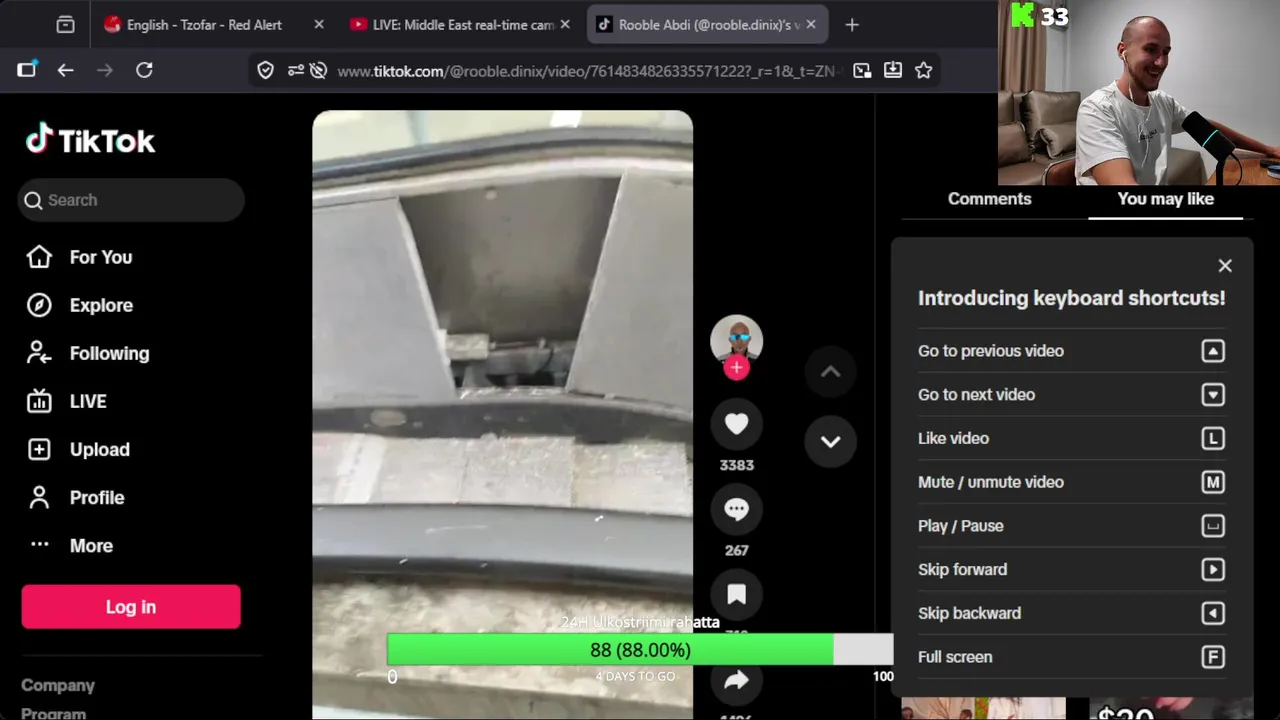
Task: Bookmark page with the star icon
Action: pyautogui.click(x=924, y=70)
